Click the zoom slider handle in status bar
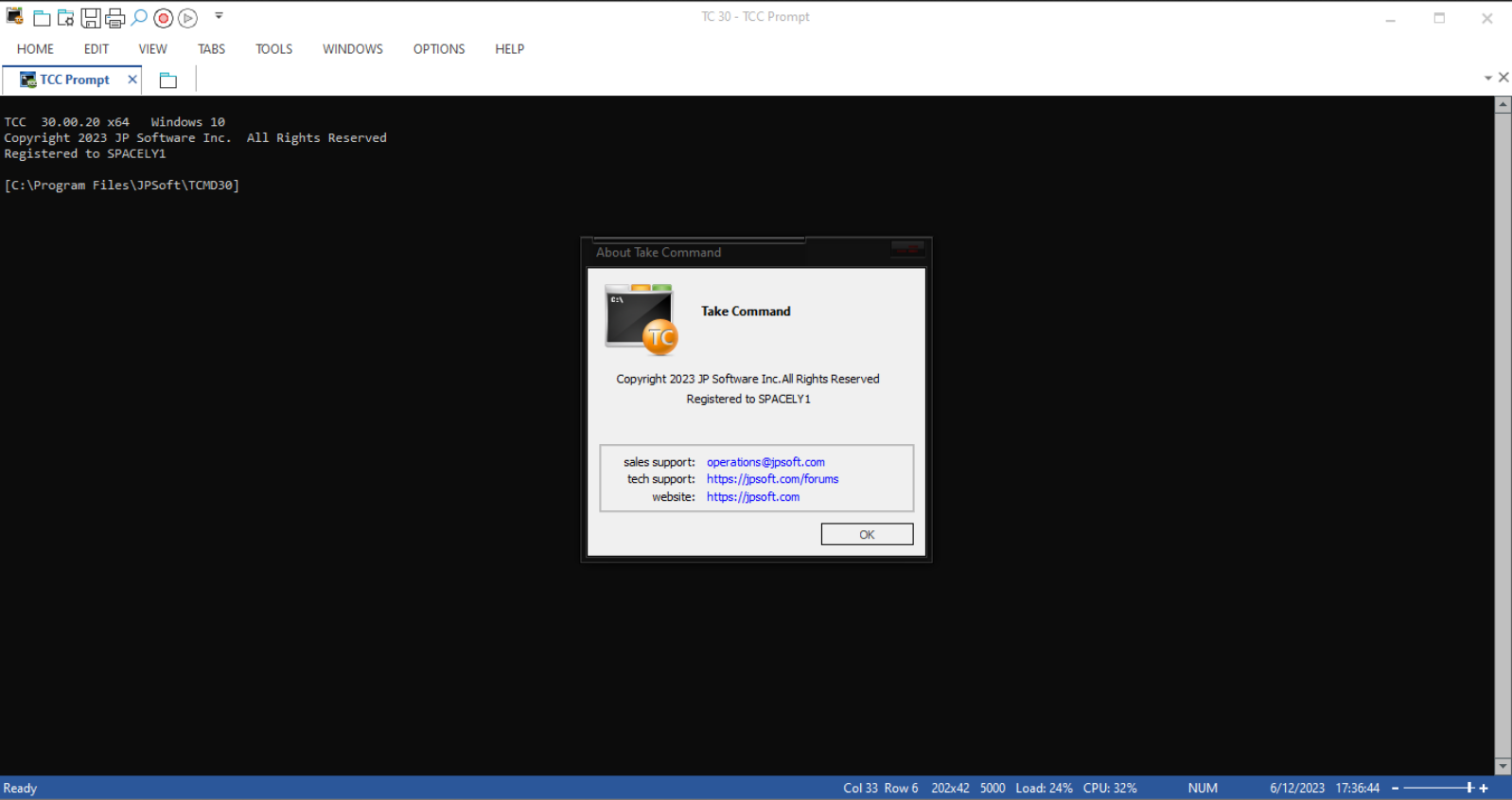Image resolution: width=1512 pixels, height=800 pixels. (x=1469, y=788)
